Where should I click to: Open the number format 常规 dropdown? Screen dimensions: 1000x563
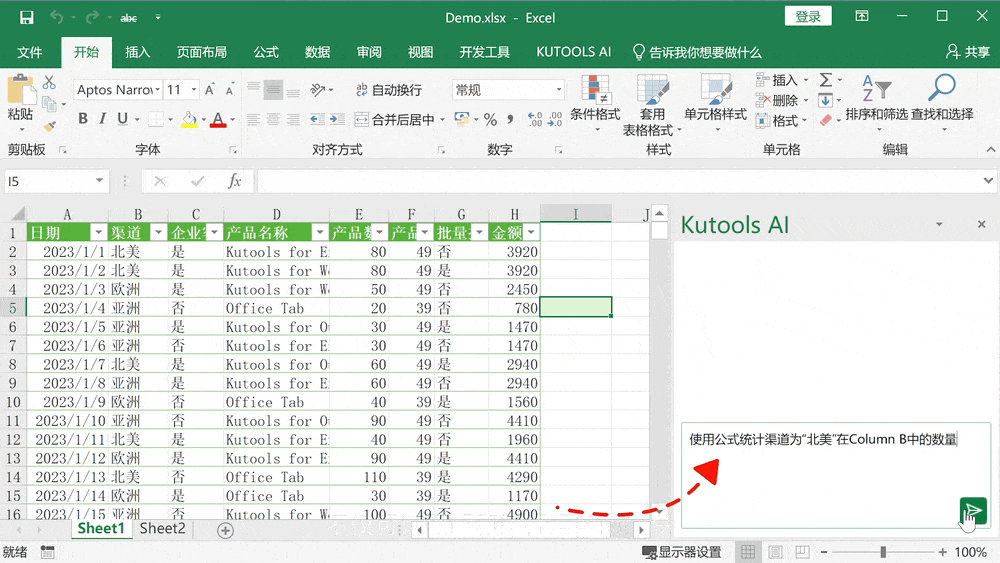559,90
